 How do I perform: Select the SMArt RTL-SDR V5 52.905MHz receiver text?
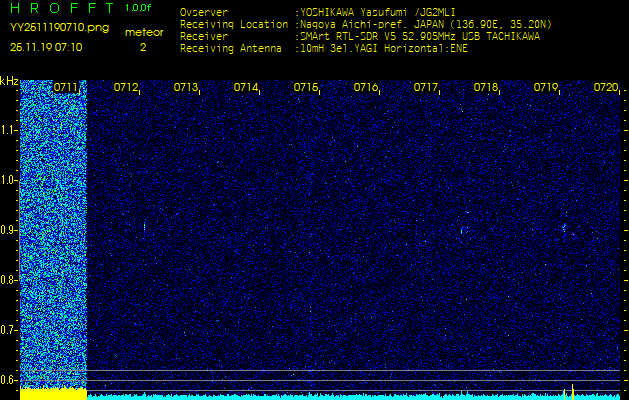(x=420, y=37)
